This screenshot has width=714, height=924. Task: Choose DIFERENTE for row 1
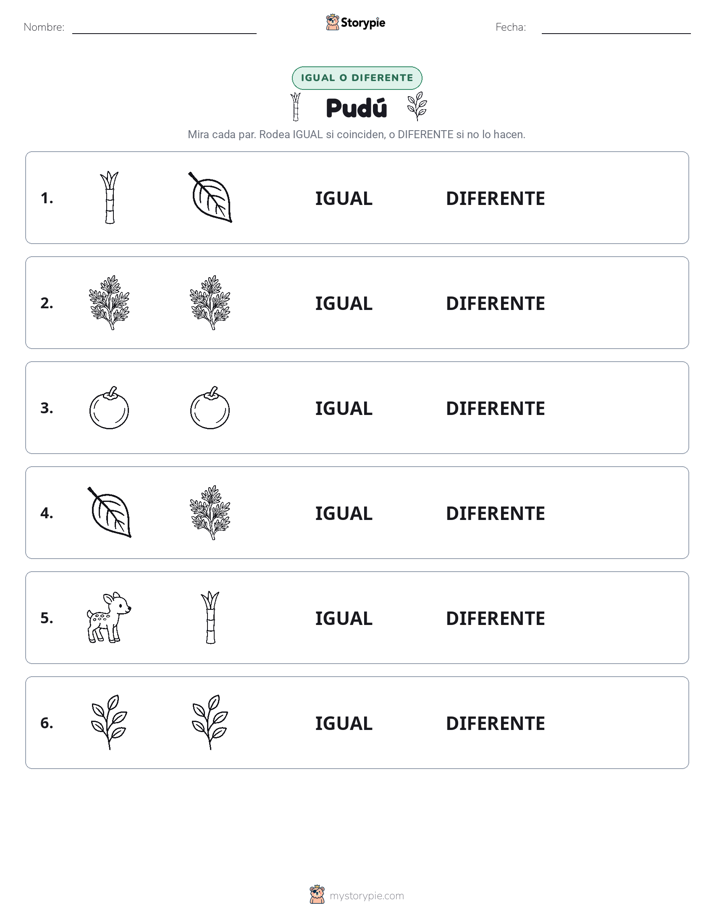pos(495,198)
